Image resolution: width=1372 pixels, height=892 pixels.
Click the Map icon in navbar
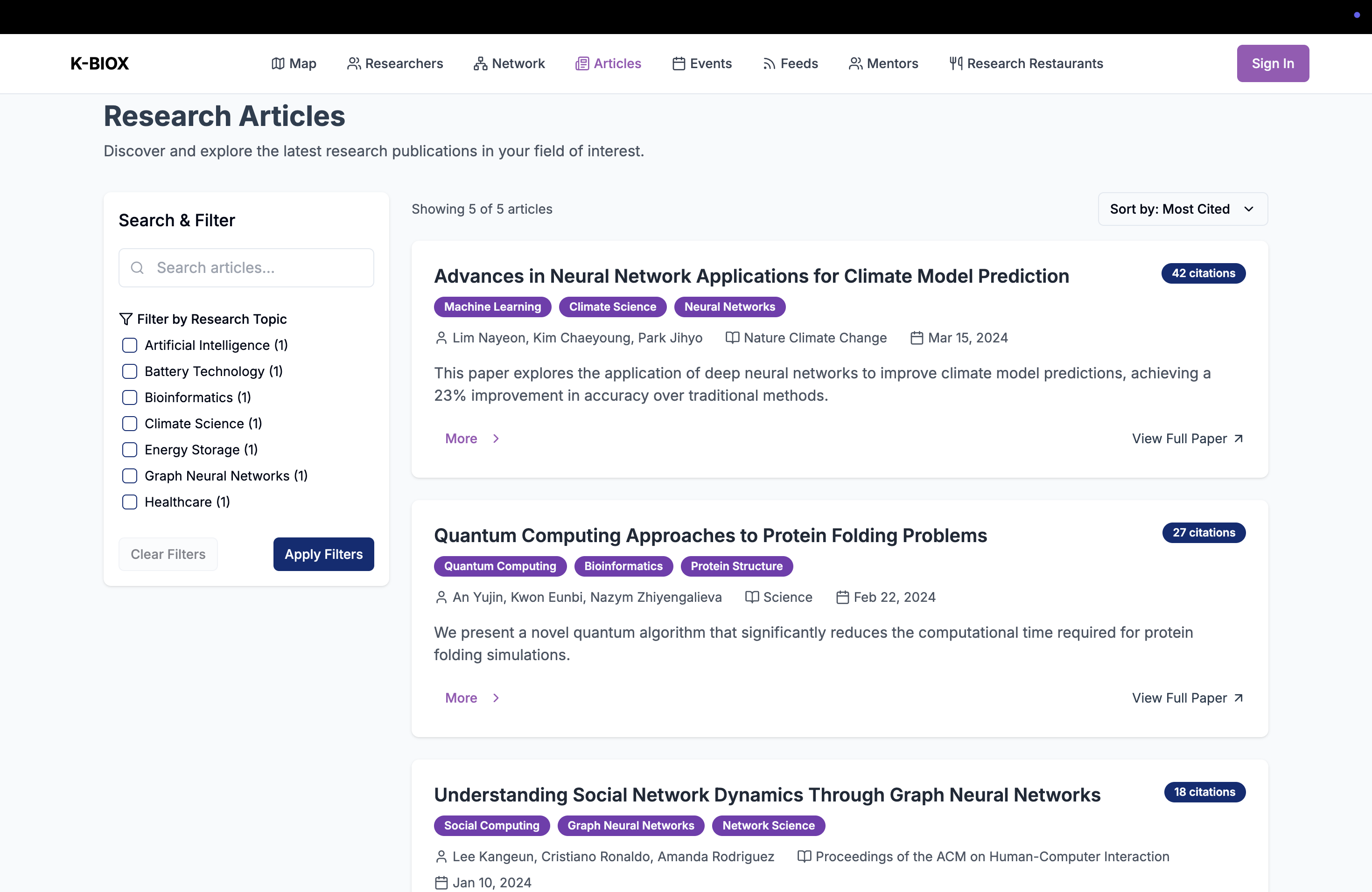click(278, 63)
